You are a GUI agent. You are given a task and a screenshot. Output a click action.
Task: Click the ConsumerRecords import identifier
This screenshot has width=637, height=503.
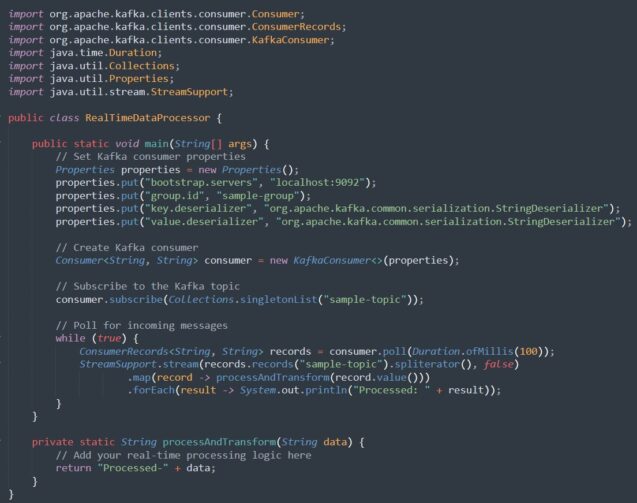(296, 27)
